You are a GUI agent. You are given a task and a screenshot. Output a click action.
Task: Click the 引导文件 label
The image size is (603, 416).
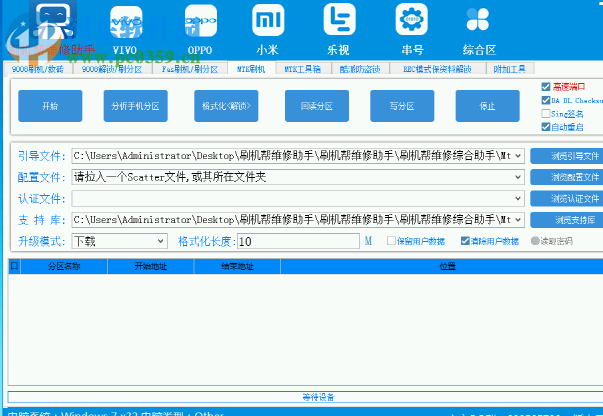(42, 156)
